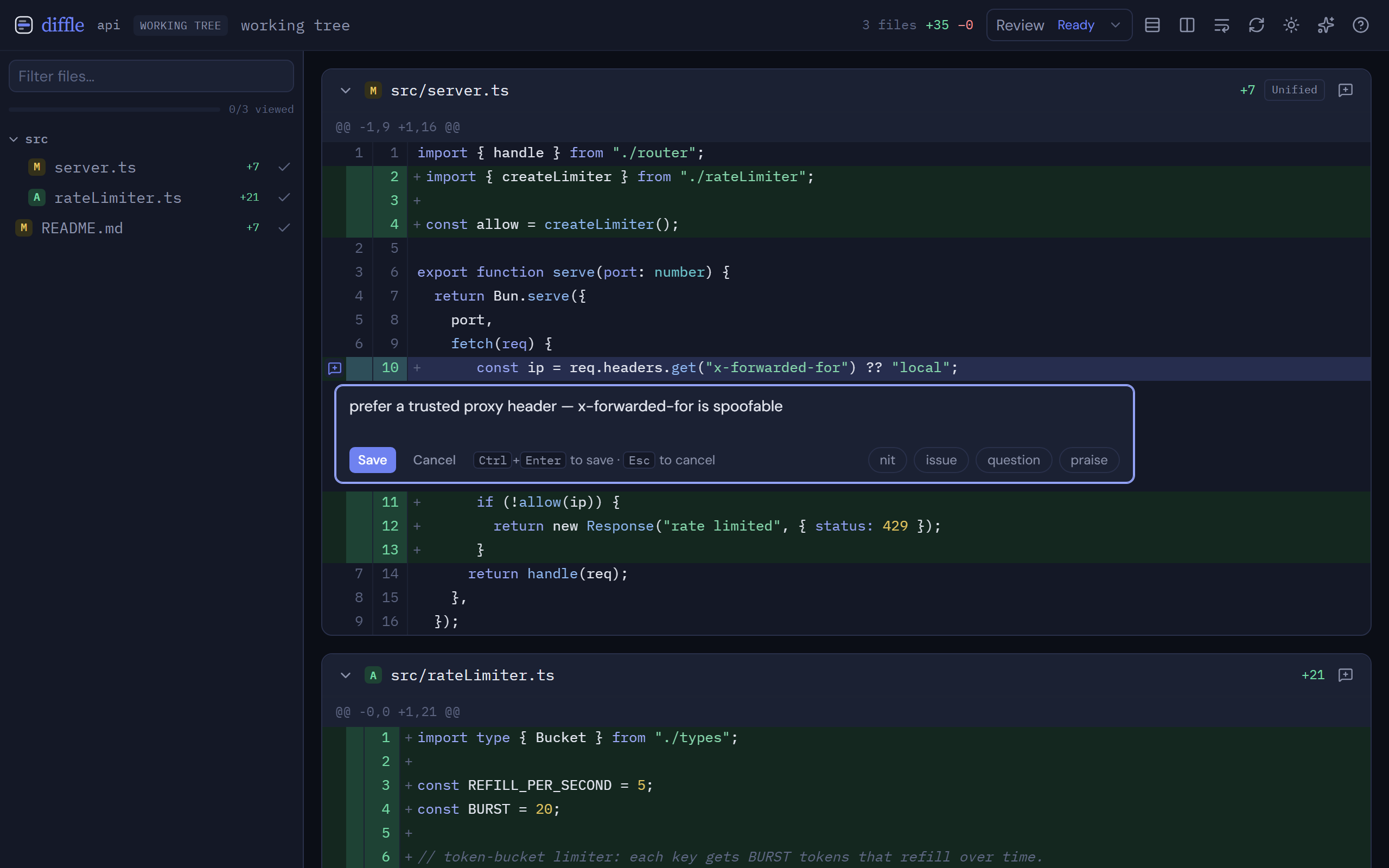Image resolution: width=1389 pixels, height=868 pixels.
Task: Select server.ts in the file tree
Action: [x=151, y=167]
